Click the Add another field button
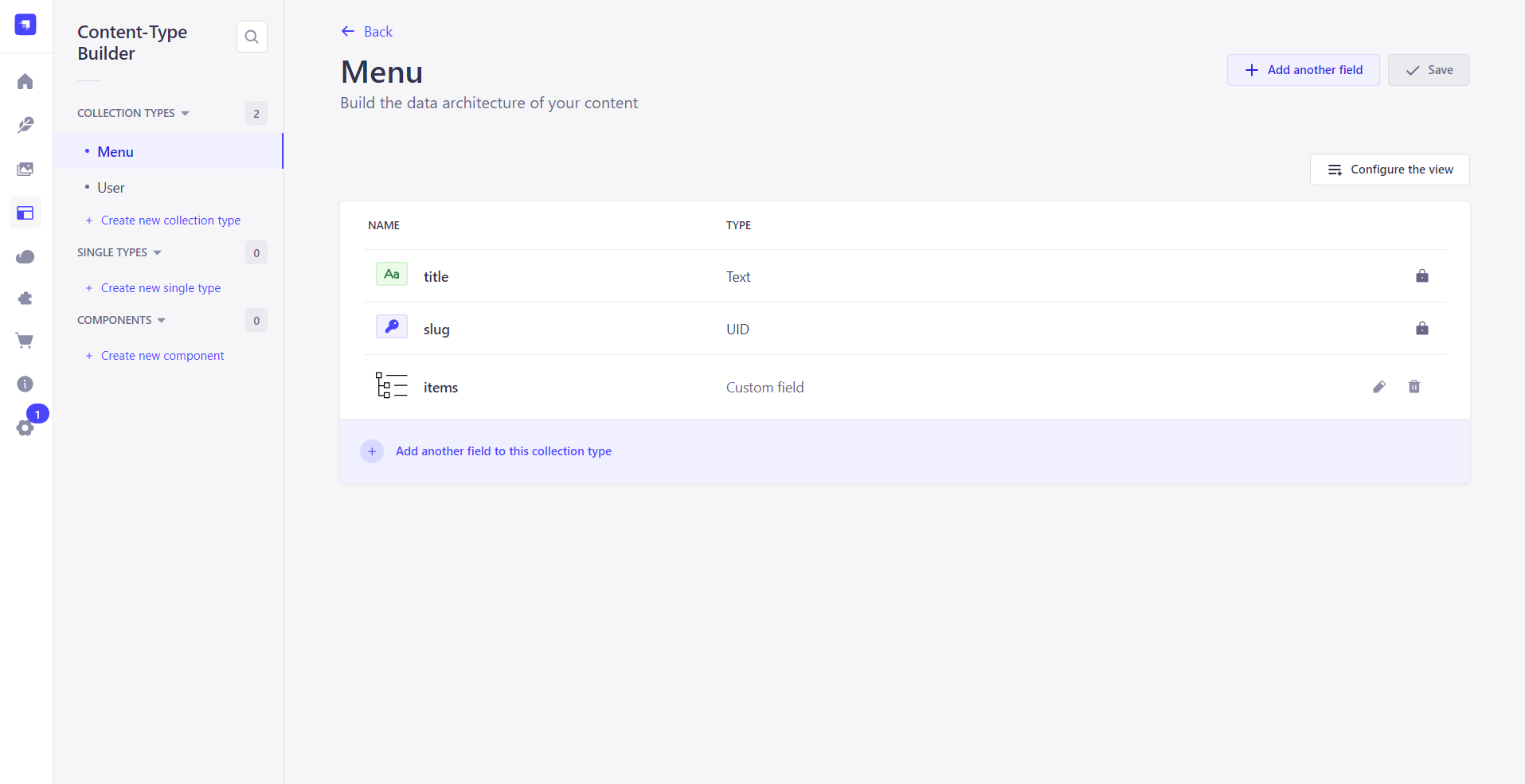1525x784 pixels. tap(1303, 70)
